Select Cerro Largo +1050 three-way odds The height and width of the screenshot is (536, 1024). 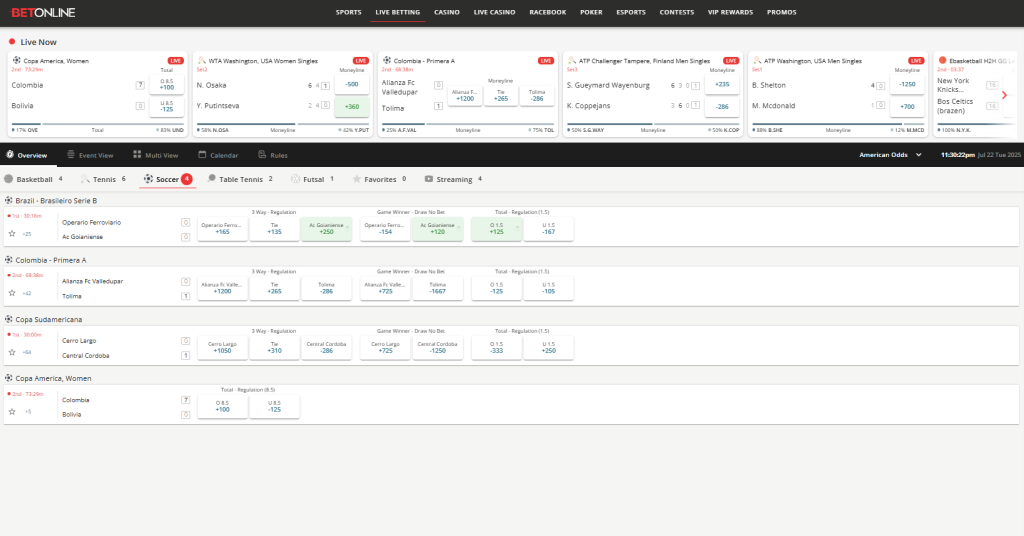pyautogui.click(x=222, y=348)
